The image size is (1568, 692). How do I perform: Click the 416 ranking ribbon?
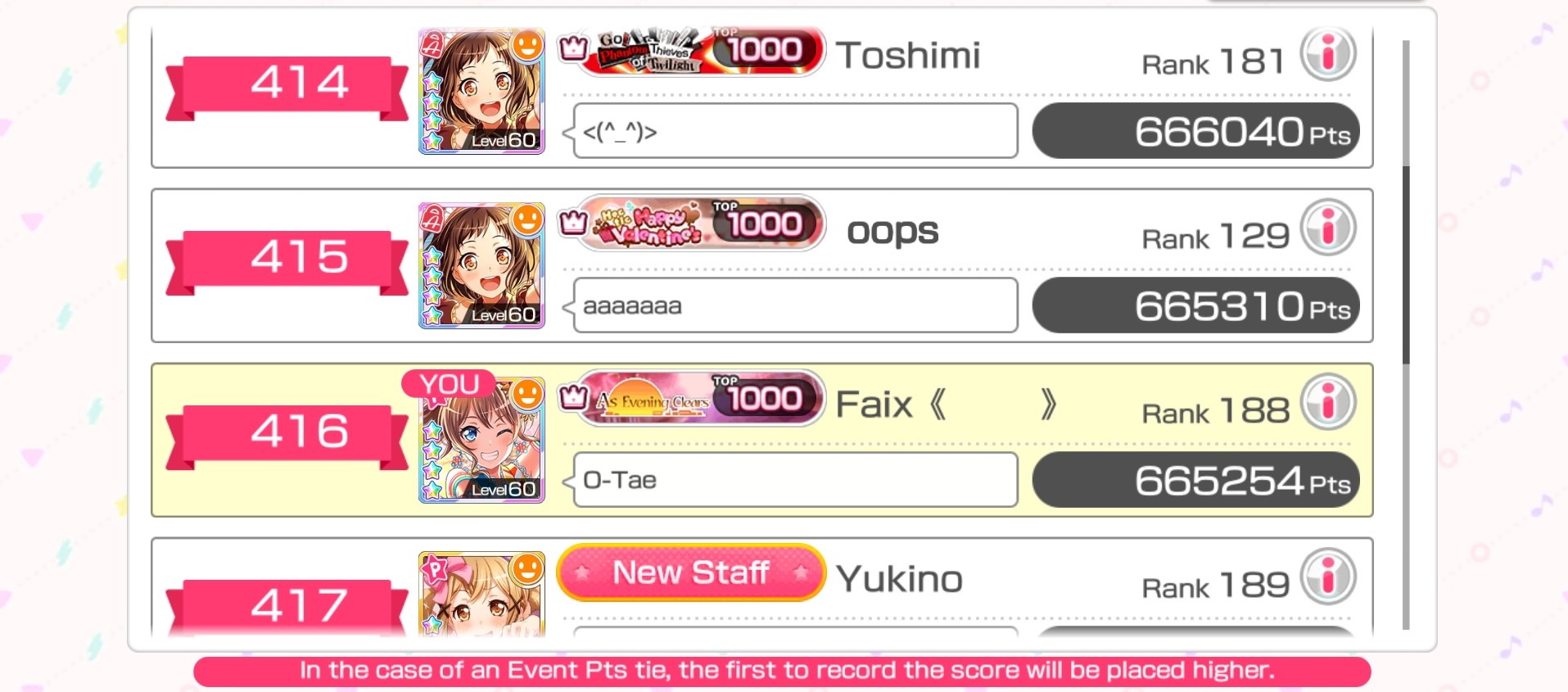pyautogui.click(x=287, y=435)
